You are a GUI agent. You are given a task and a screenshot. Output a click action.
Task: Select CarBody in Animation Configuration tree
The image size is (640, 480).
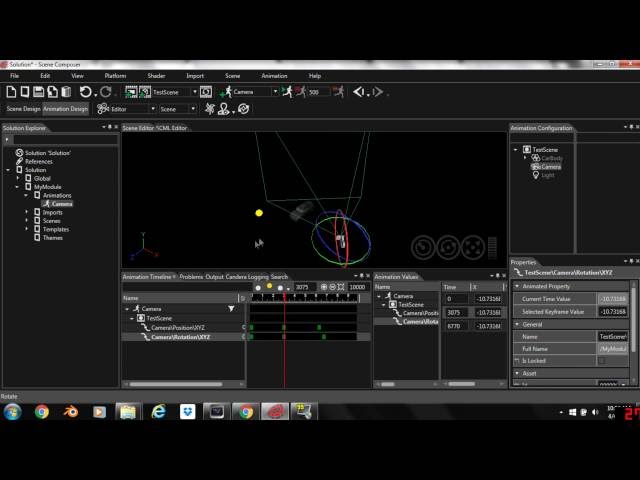point(552,158)
